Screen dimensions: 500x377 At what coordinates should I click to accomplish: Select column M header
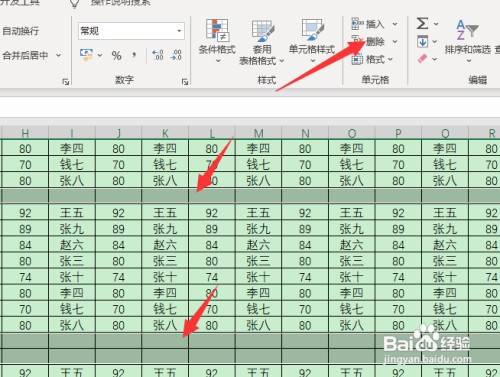click(x=259, y=133)
